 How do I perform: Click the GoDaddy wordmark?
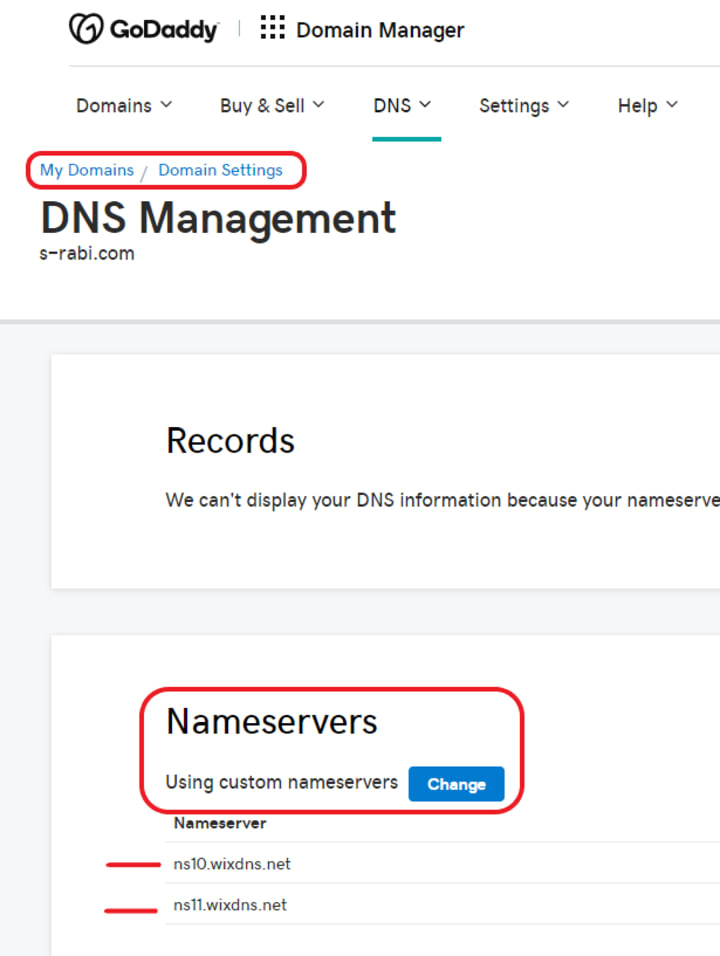(163, 29)
